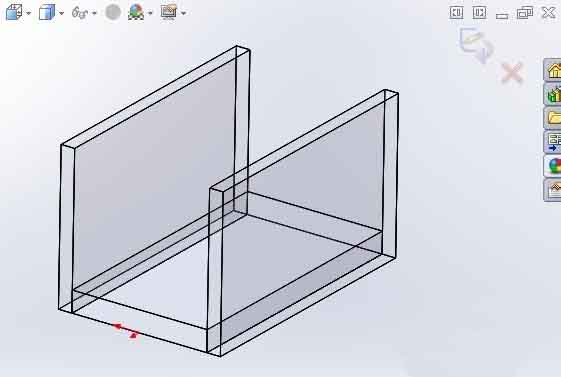Restore down the document window
561x377 pixels.
(525, 13)
